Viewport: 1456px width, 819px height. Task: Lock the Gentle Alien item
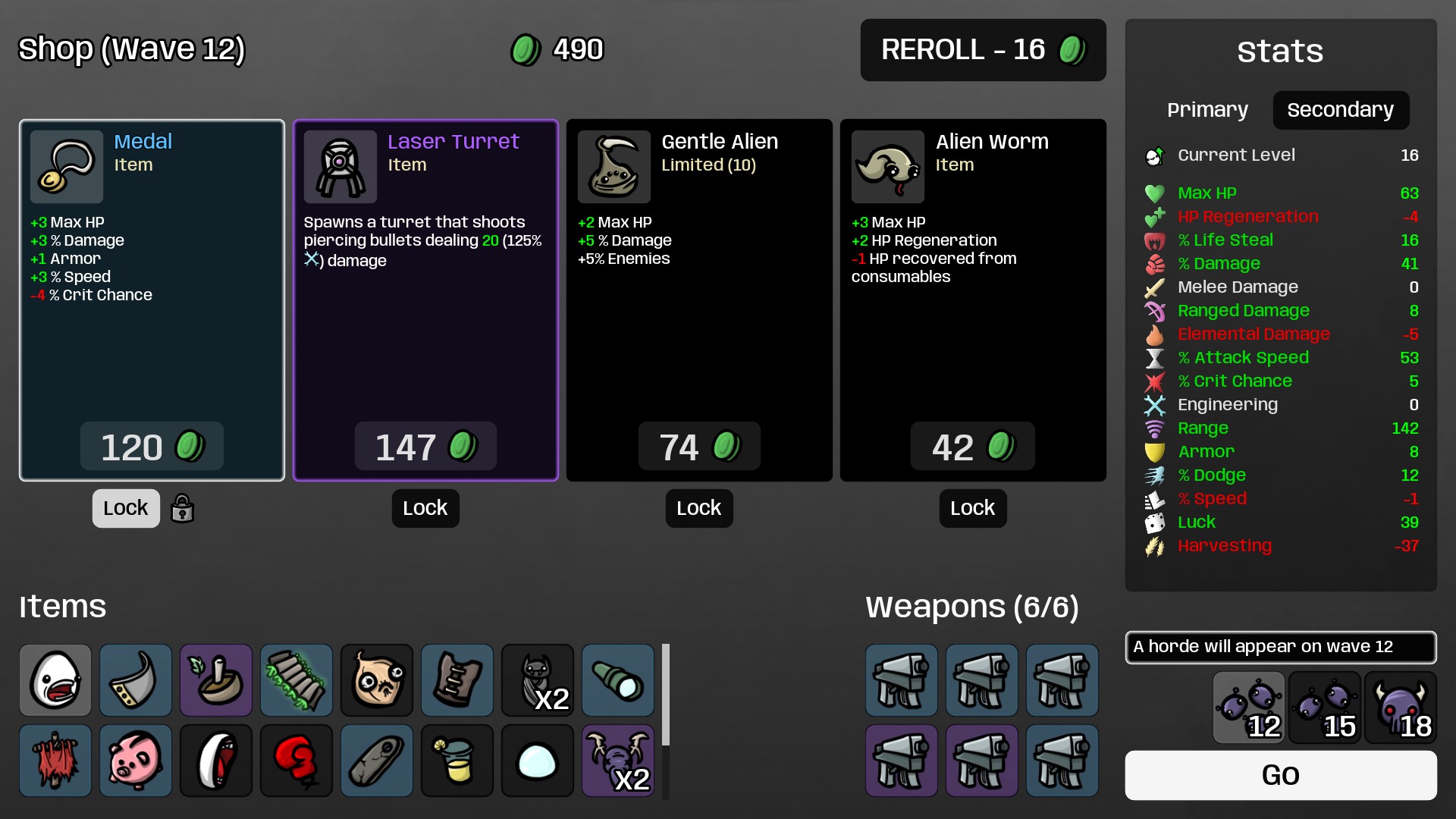point(699,508)
